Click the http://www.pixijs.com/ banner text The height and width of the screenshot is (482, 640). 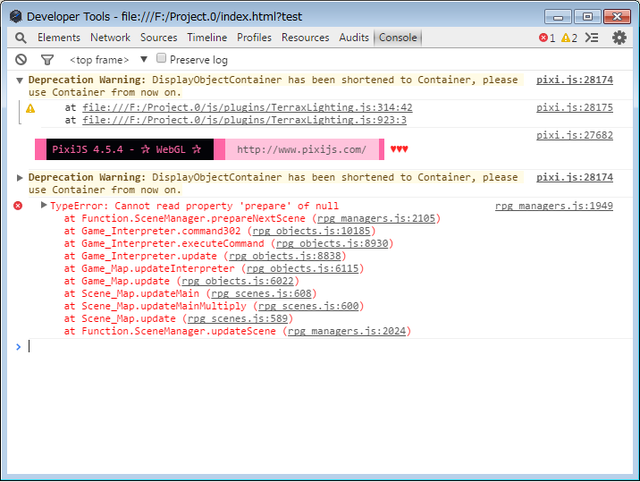coord(302,150)
